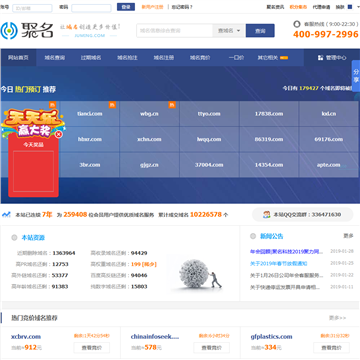Viewport: 360px width, 360px height.
Task: Select 69176.com domain cell
Action: coord(329,139)
